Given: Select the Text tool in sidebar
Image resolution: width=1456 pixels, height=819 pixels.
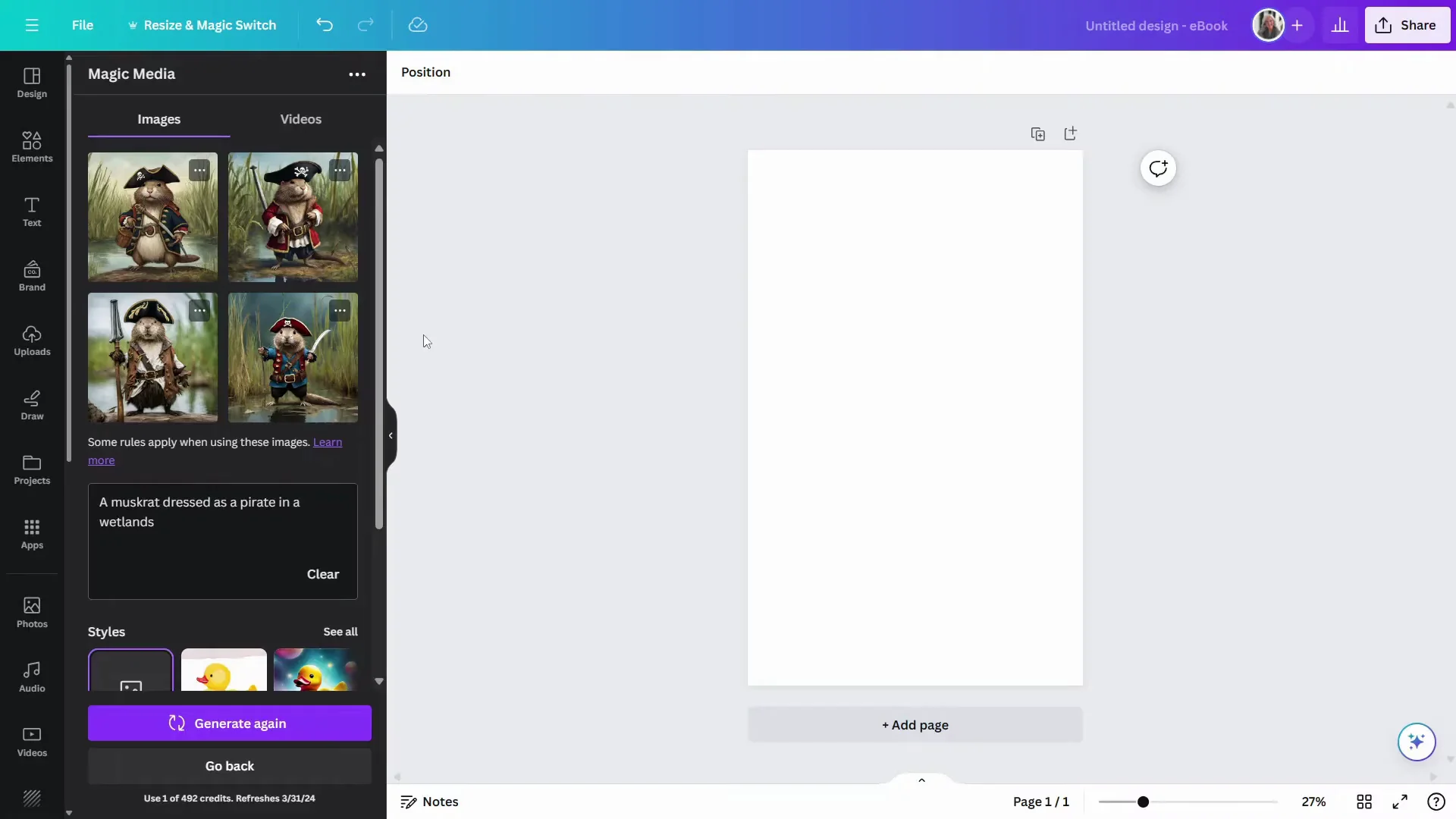Looking at the screenshot, I should click(31, 212).
